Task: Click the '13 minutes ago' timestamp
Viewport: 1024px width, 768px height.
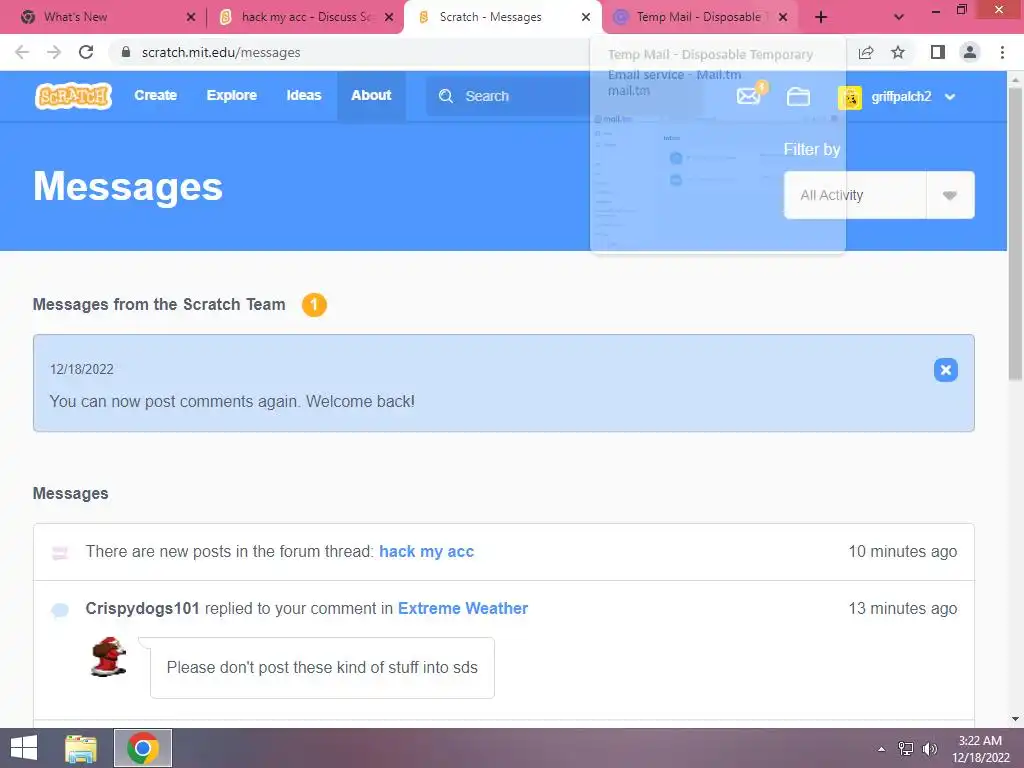Action: click(x=903, y=608)
